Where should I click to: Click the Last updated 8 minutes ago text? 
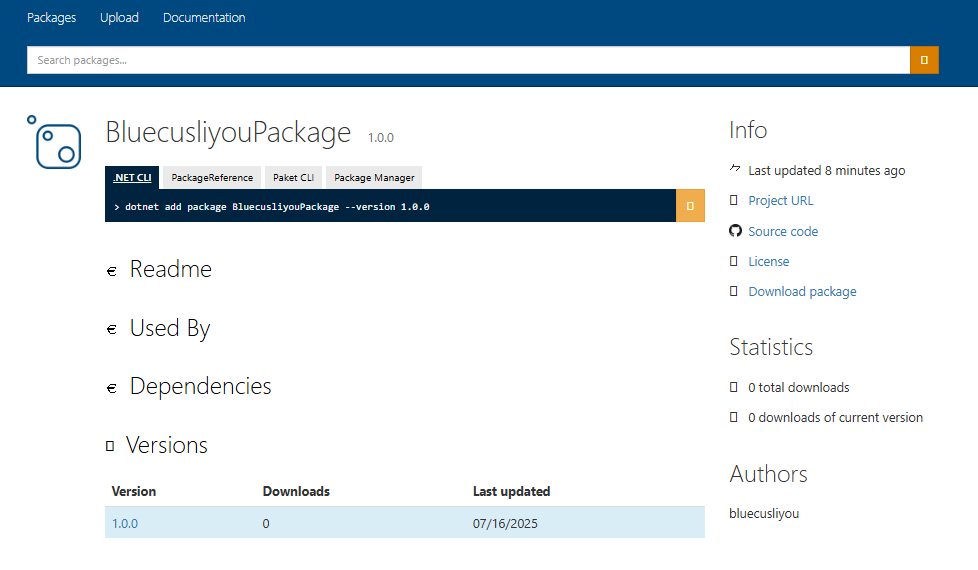826,170
